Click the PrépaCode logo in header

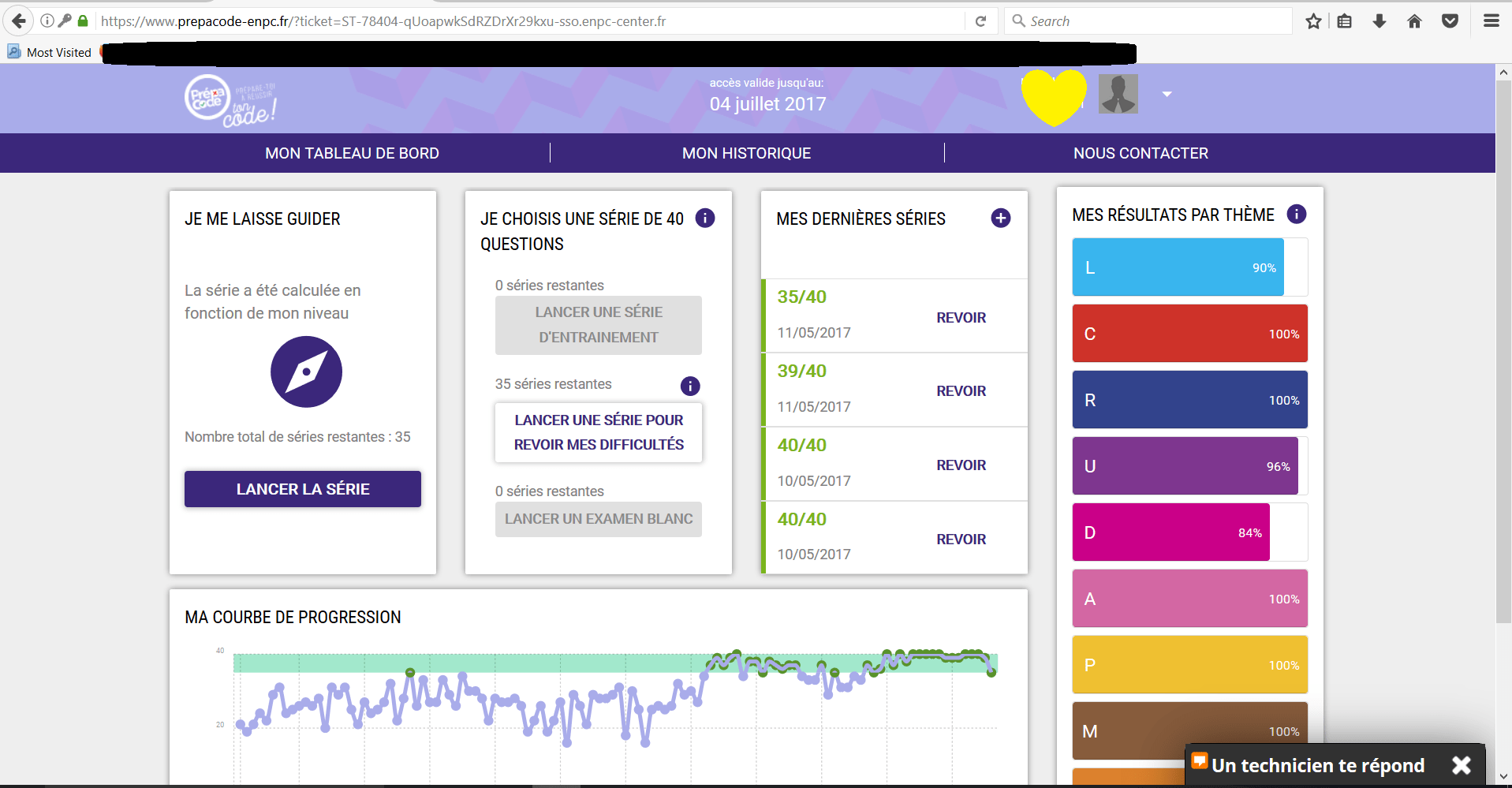click(230, 100)
